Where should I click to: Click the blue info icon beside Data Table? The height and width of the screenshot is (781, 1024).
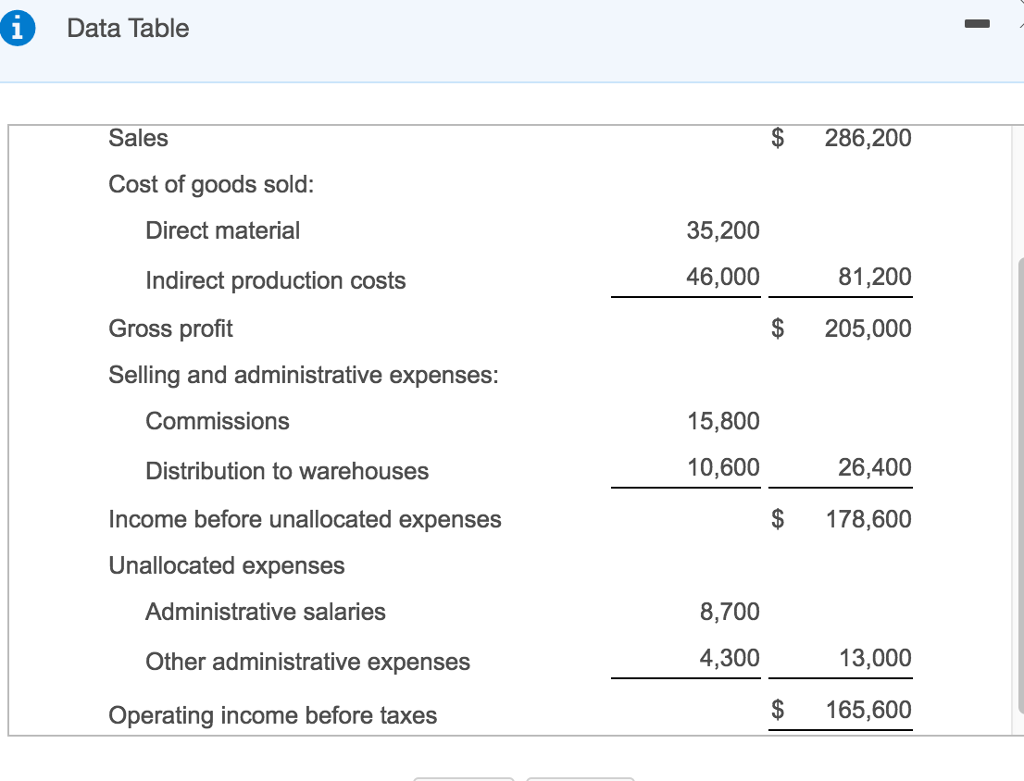click(17, 29)
